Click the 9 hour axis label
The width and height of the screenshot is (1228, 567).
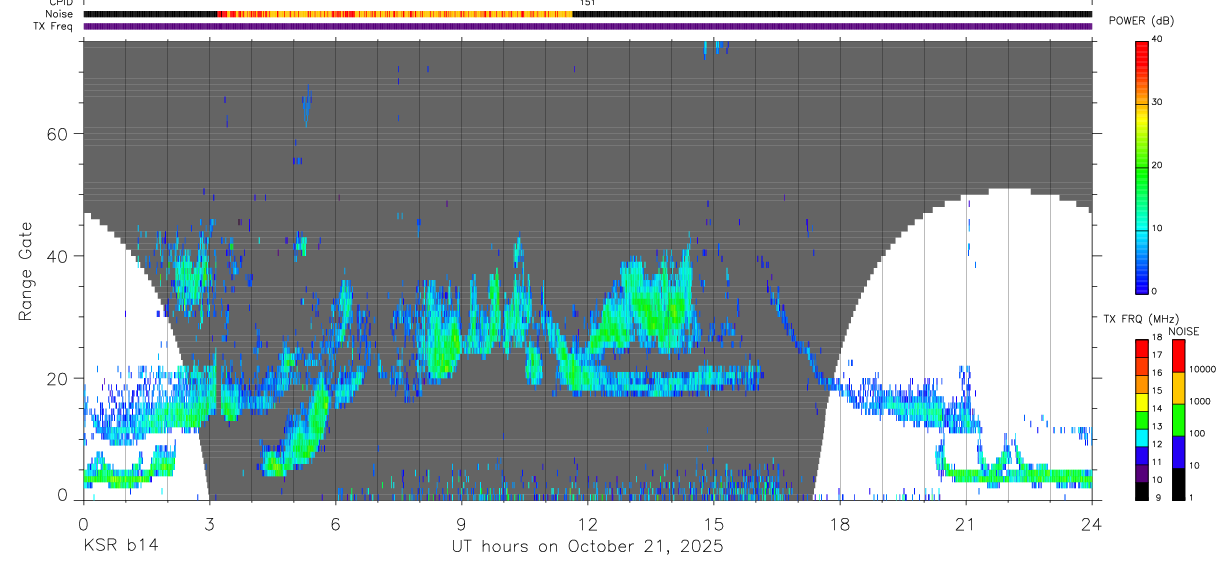point(461,523)
